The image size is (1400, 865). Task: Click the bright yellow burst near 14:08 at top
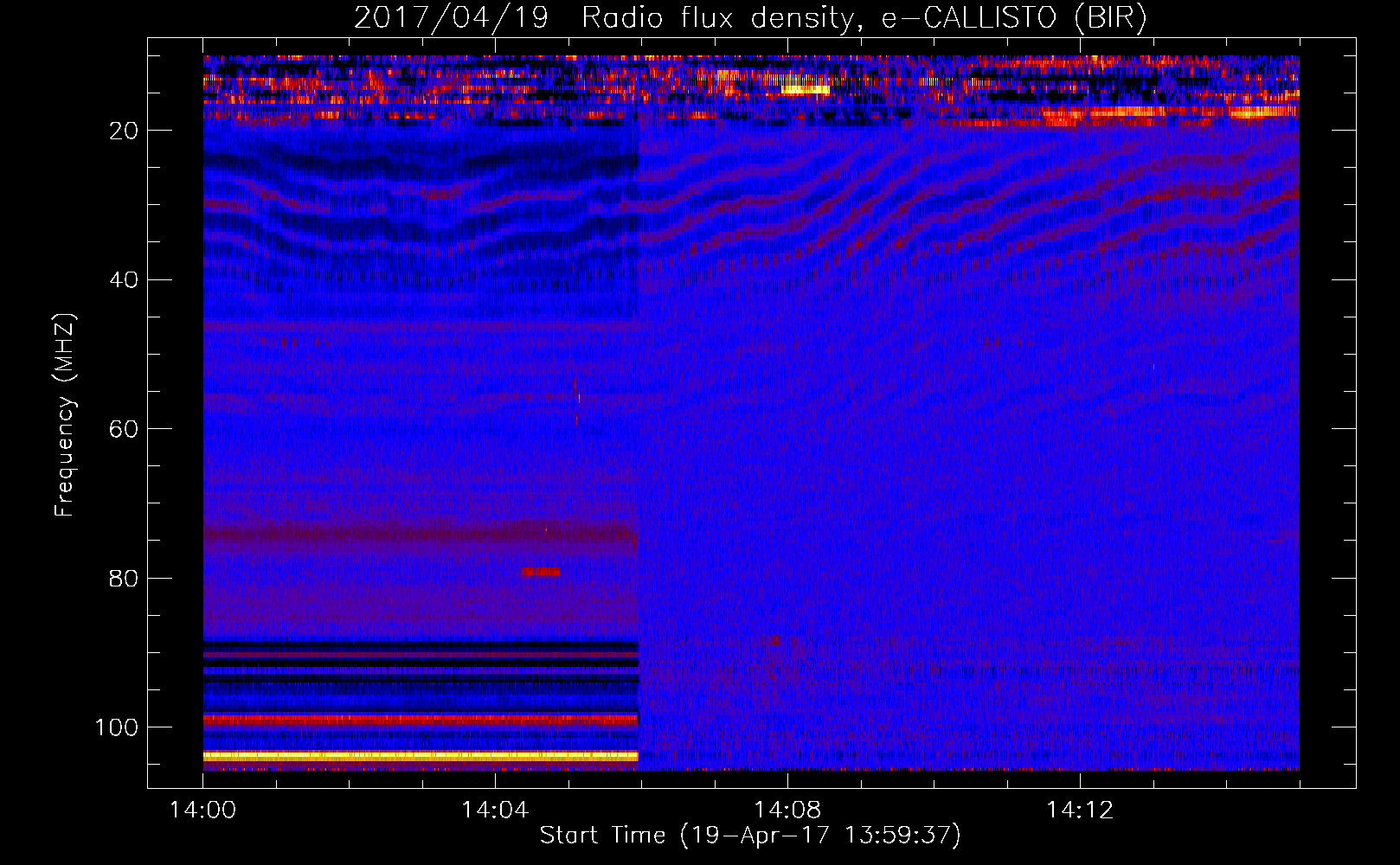pos(806,89)
